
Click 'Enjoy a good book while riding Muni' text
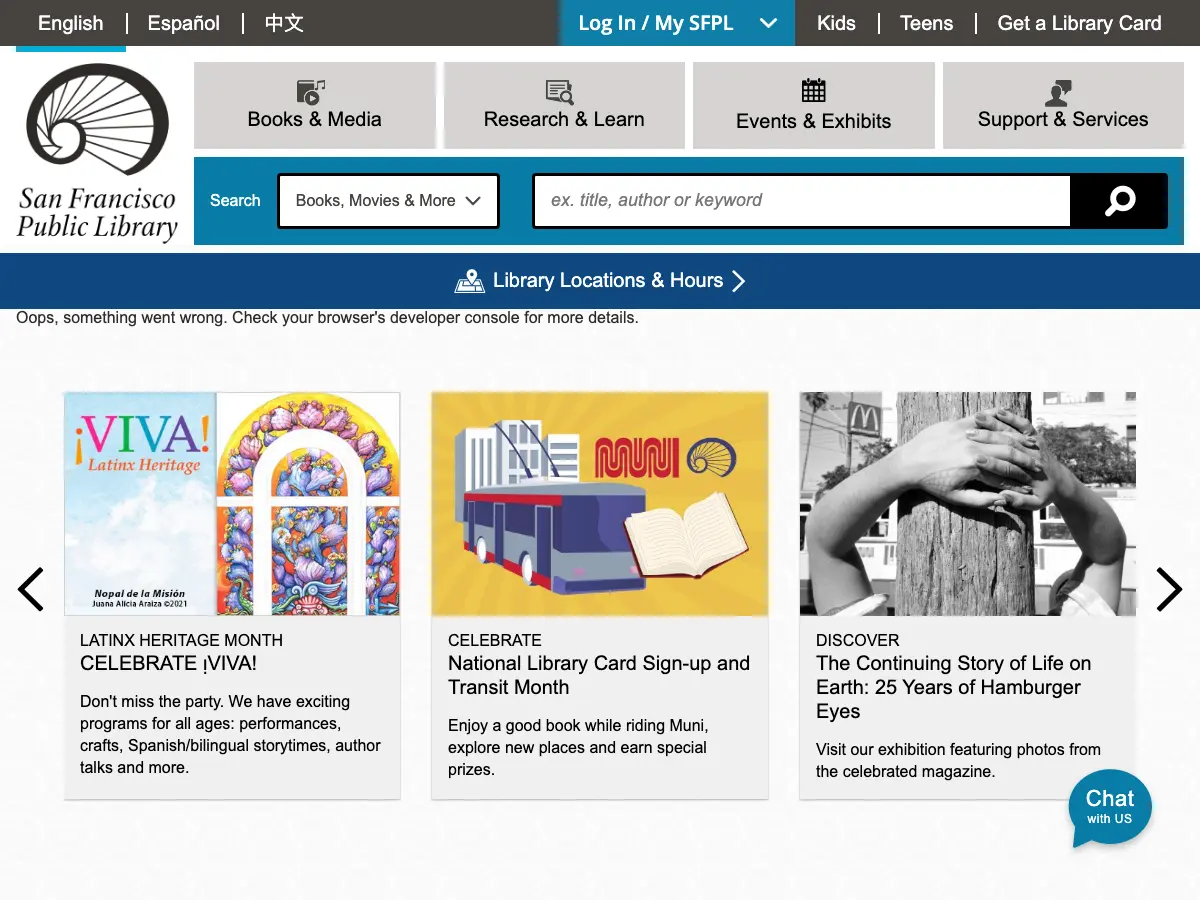578,748
